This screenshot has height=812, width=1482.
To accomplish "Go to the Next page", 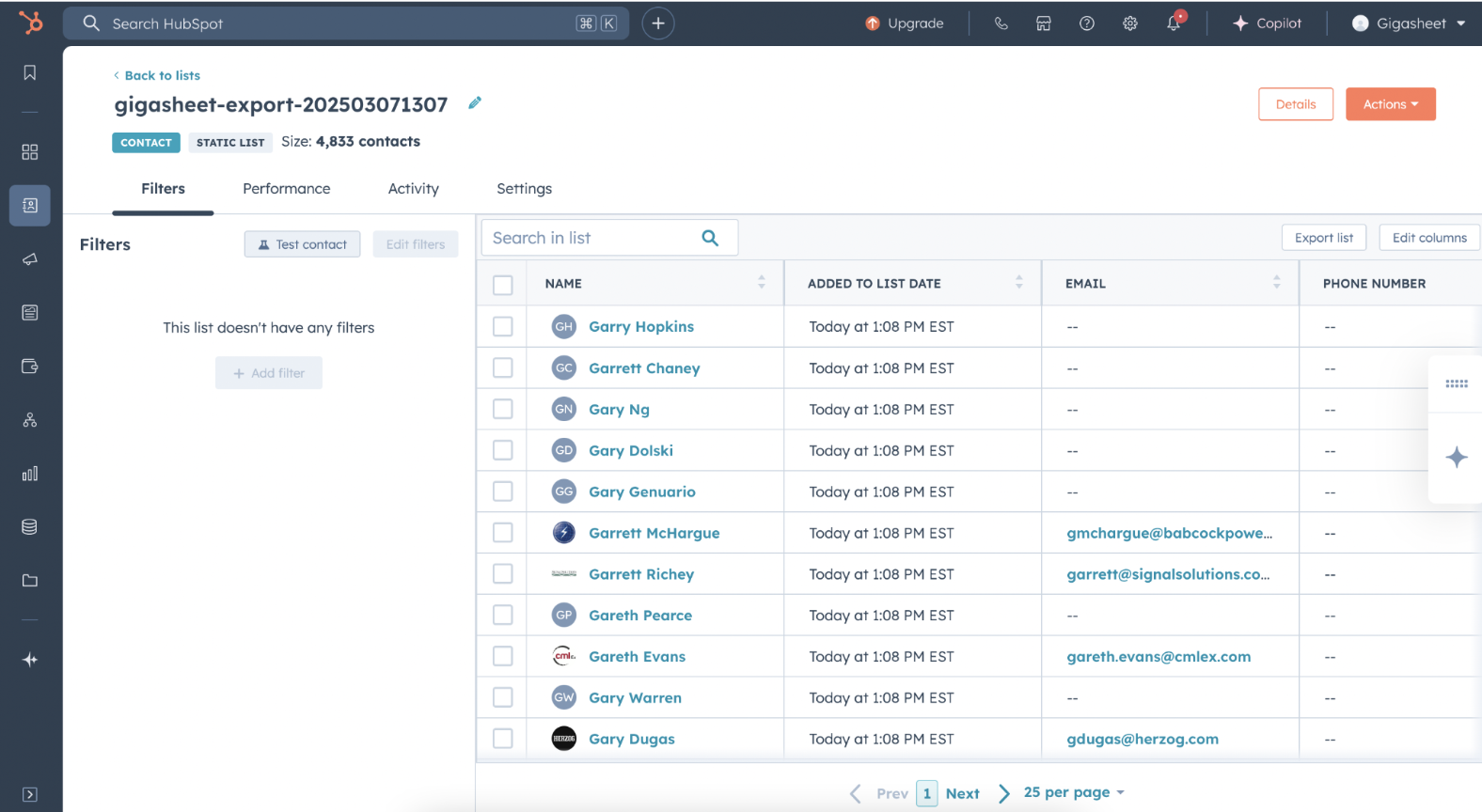I will 977,793.
